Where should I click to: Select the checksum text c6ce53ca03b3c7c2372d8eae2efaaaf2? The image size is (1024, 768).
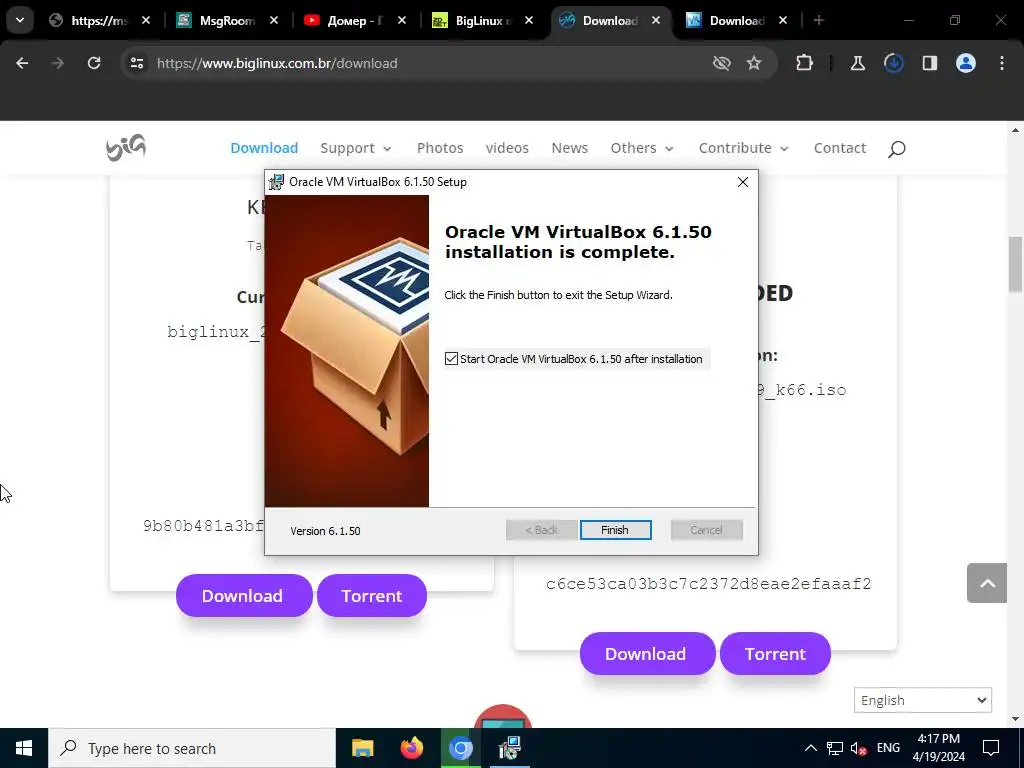coord(709,584)
